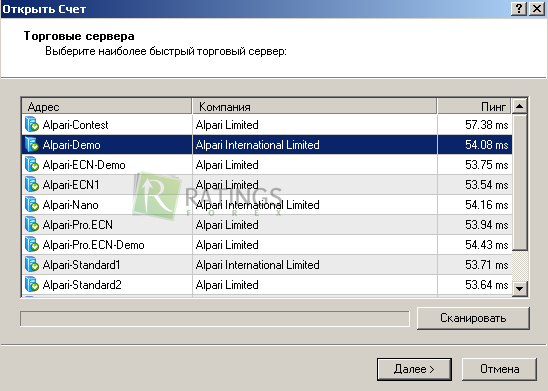This screenshot has width=548, height=391.
Task: Click the Сканировать button
Action: 473,318
